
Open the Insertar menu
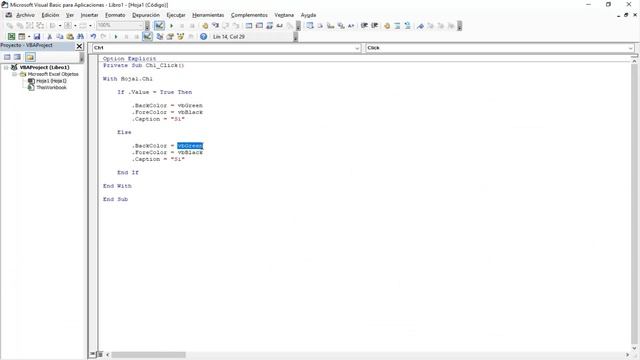(89, 15)
